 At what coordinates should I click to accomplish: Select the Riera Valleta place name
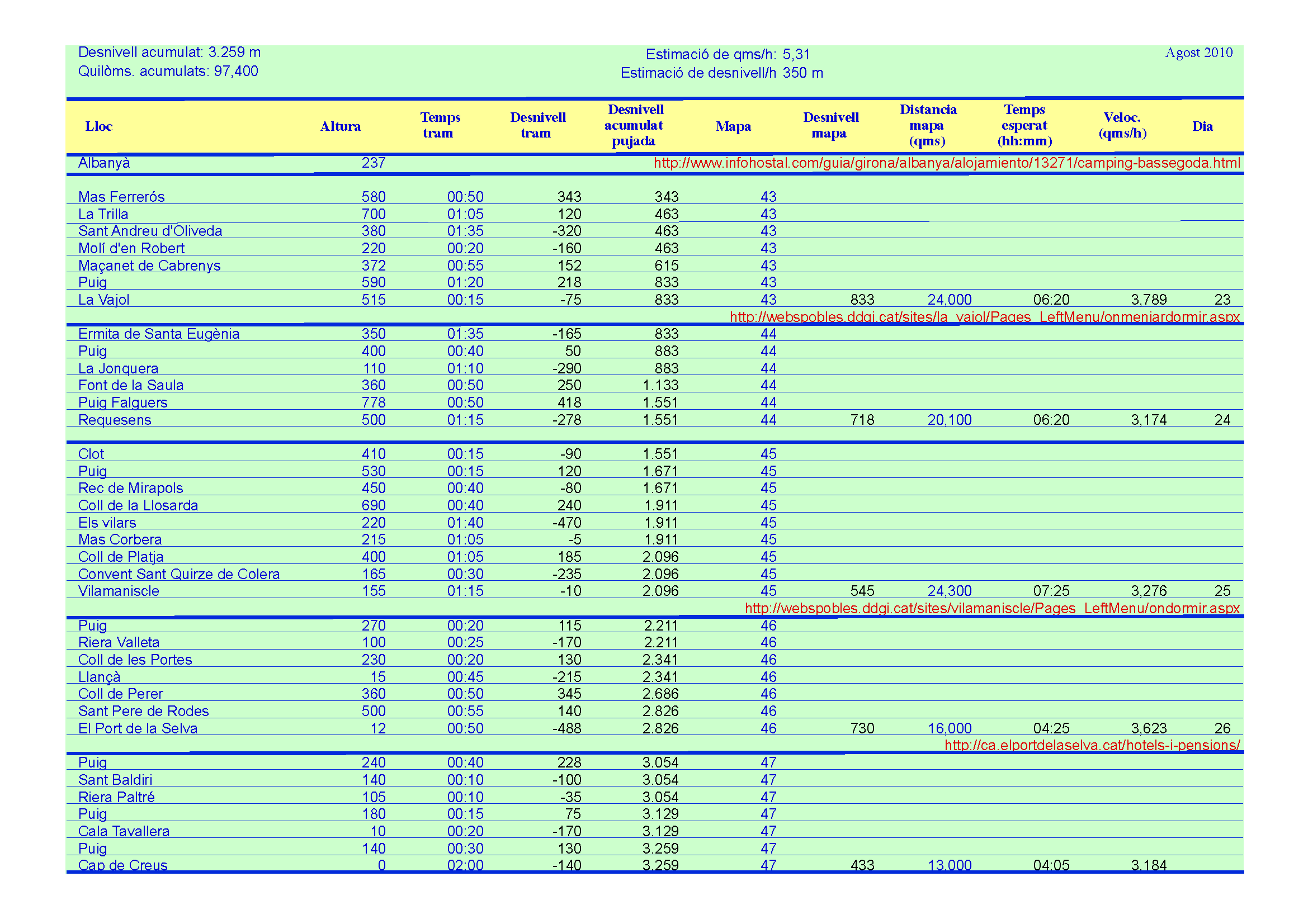pos(119,642)
